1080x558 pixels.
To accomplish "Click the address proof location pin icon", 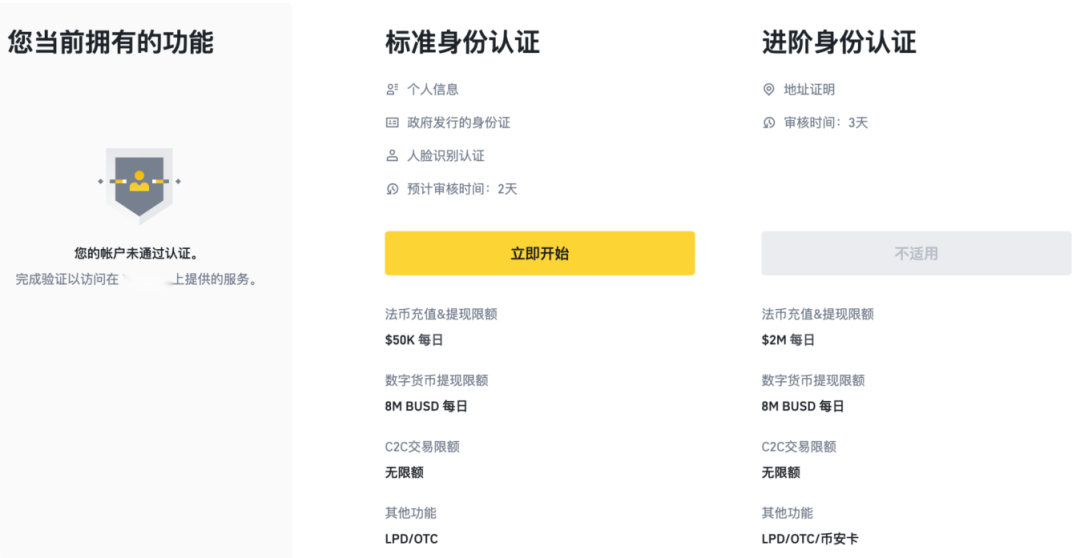I will pyautogui.click(x=769, y=90).
